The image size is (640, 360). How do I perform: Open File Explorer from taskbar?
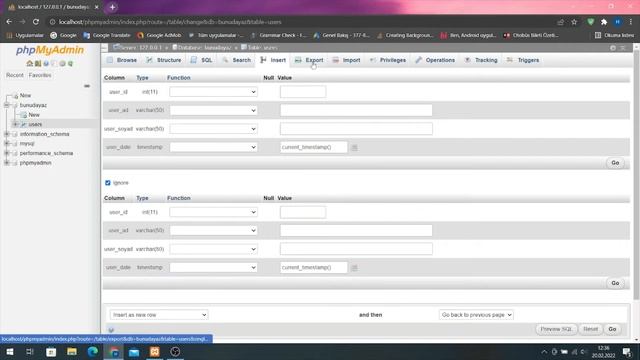(72, 352)
